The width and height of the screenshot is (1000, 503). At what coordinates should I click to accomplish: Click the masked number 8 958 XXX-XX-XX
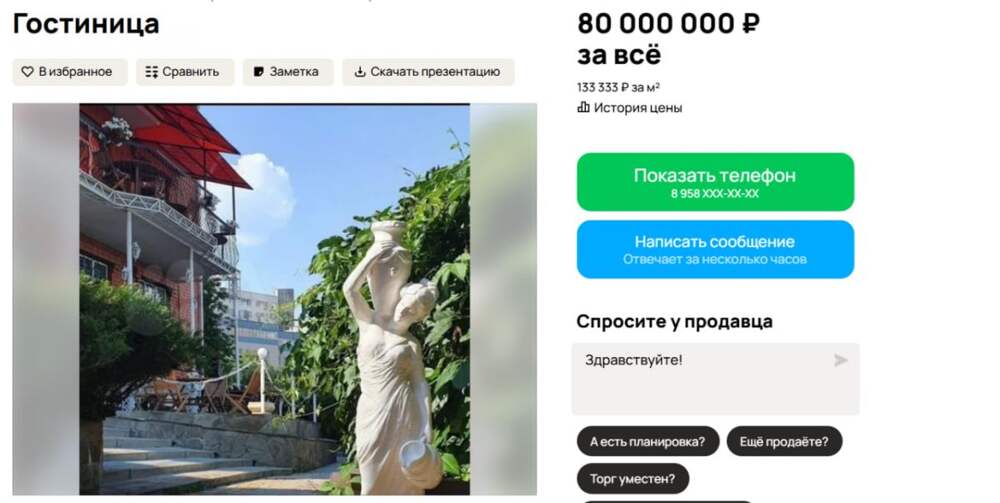coord(715,194)
